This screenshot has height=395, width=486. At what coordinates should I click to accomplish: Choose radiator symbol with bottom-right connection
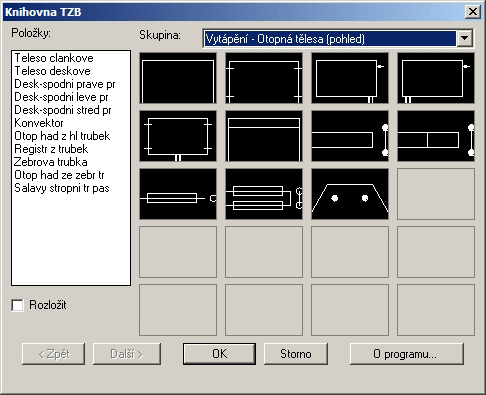tap(350, 78)
